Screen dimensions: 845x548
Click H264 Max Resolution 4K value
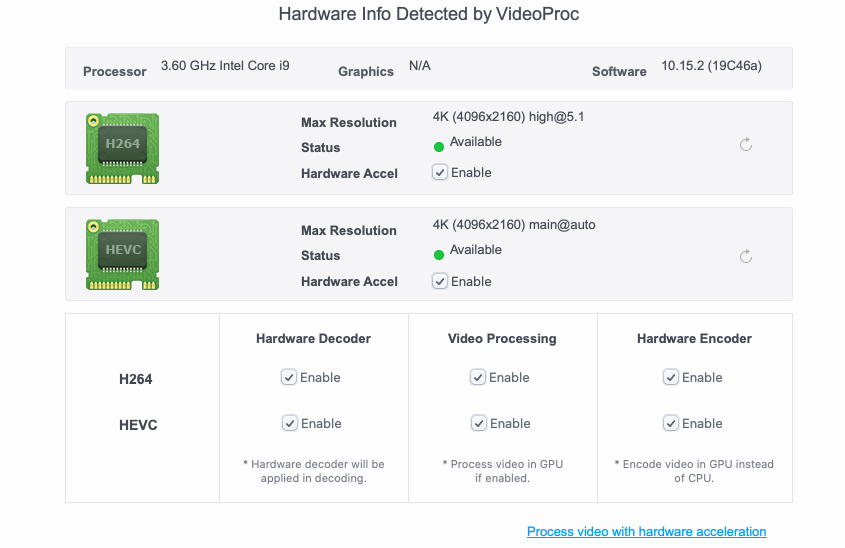point(508,116)
